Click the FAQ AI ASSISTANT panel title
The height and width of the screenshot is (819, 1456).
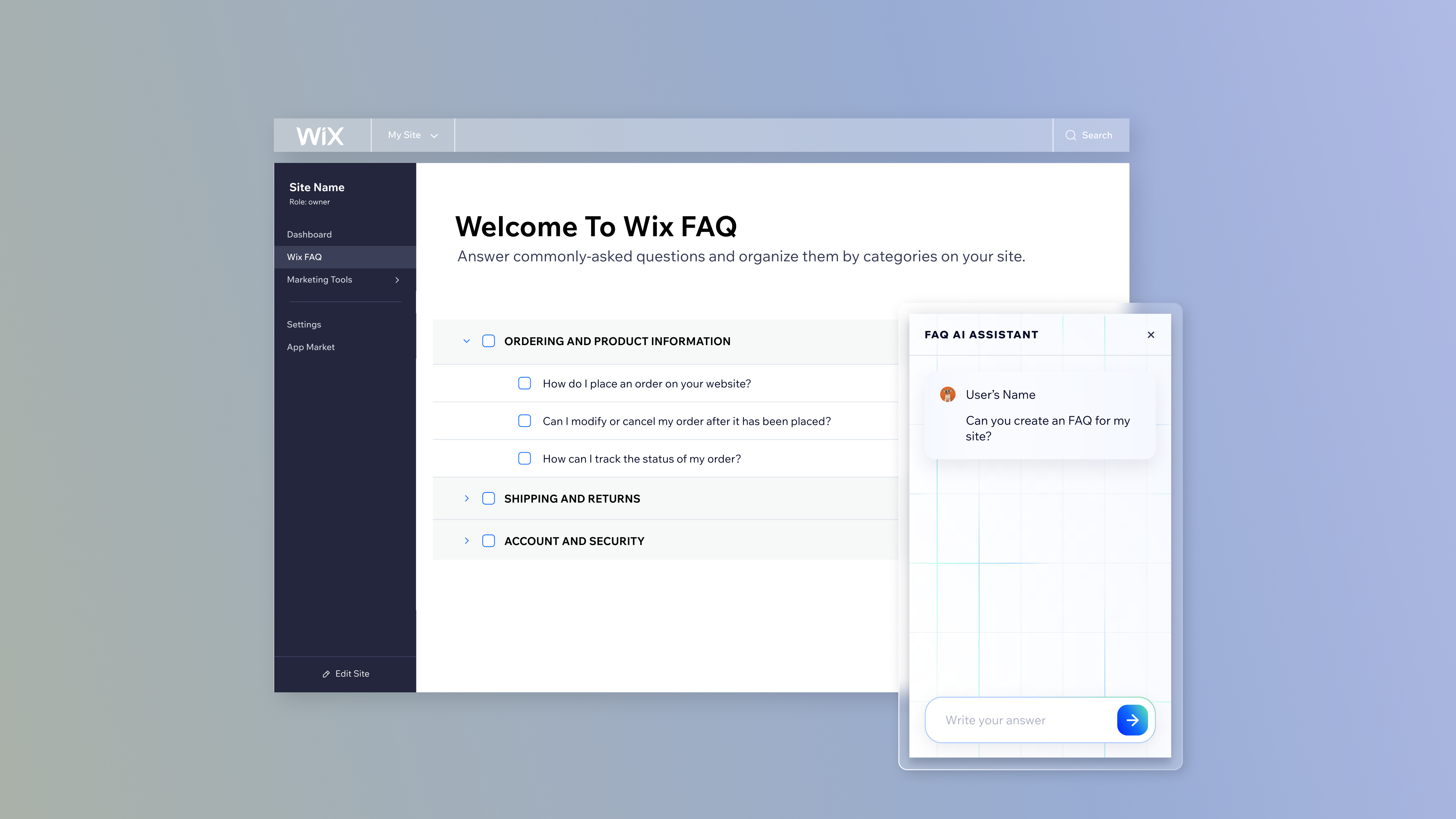981,334
